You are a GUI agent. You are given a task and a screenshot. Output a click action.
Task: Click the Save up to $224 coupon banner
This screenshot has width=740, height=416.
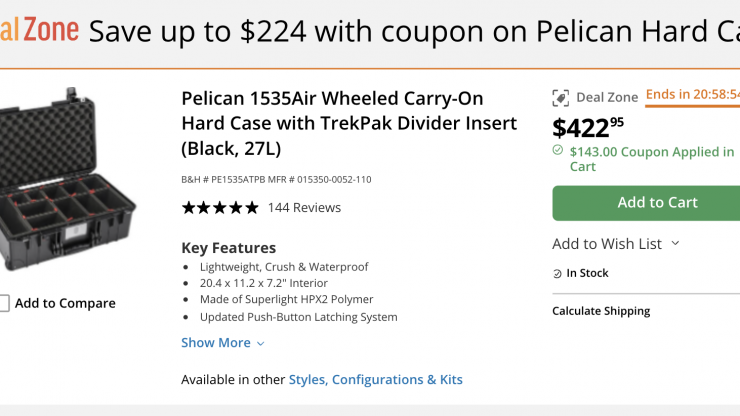pyautogui.click(x=410, y=31)
